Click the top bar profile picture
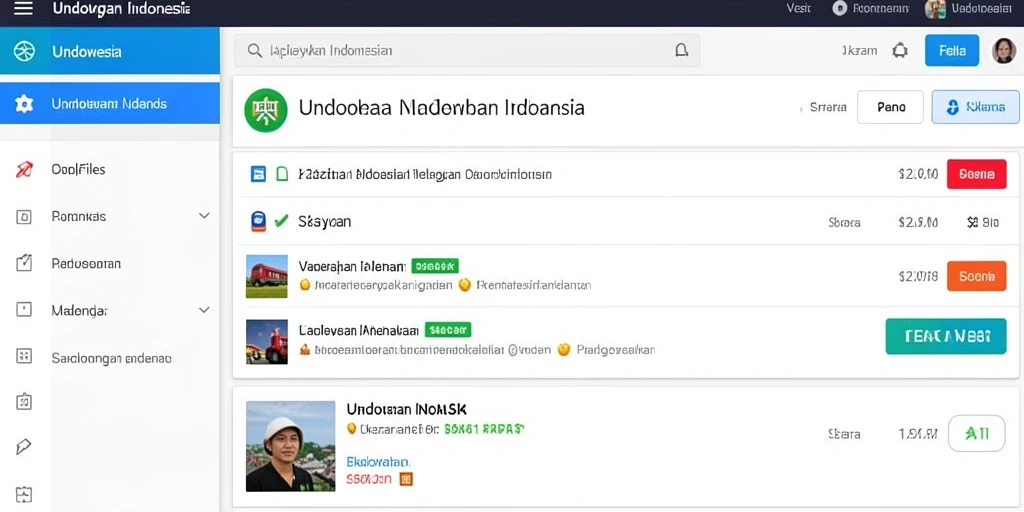 click(935, 8)
